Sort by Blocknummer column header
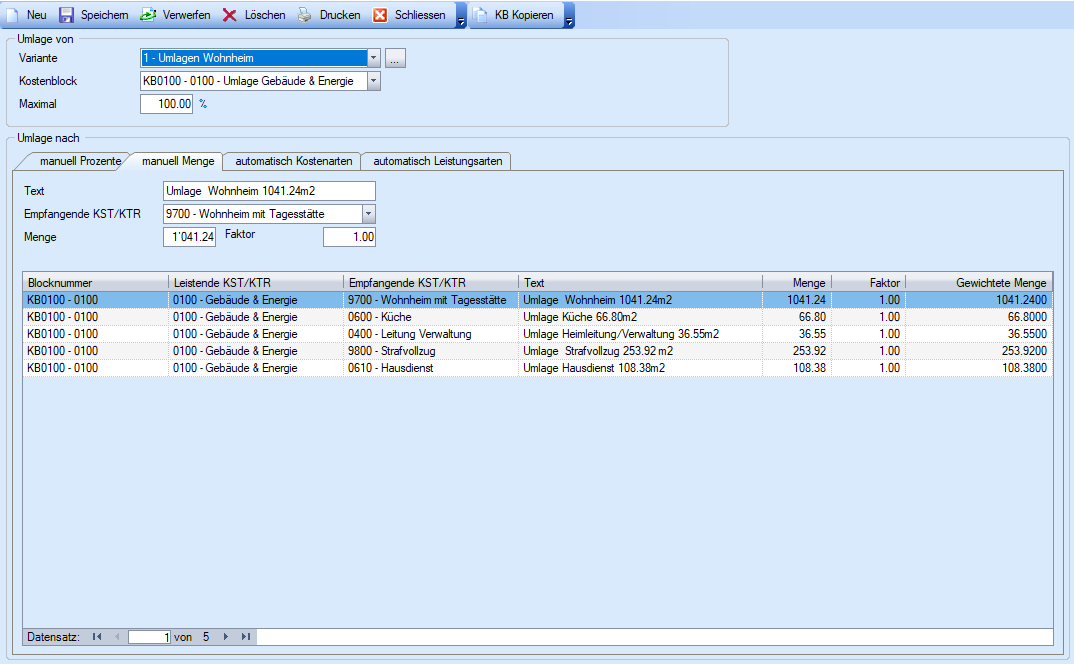The height and width of the screenshot is (664, 1074). pyautogui.click(x=96, y=282)
